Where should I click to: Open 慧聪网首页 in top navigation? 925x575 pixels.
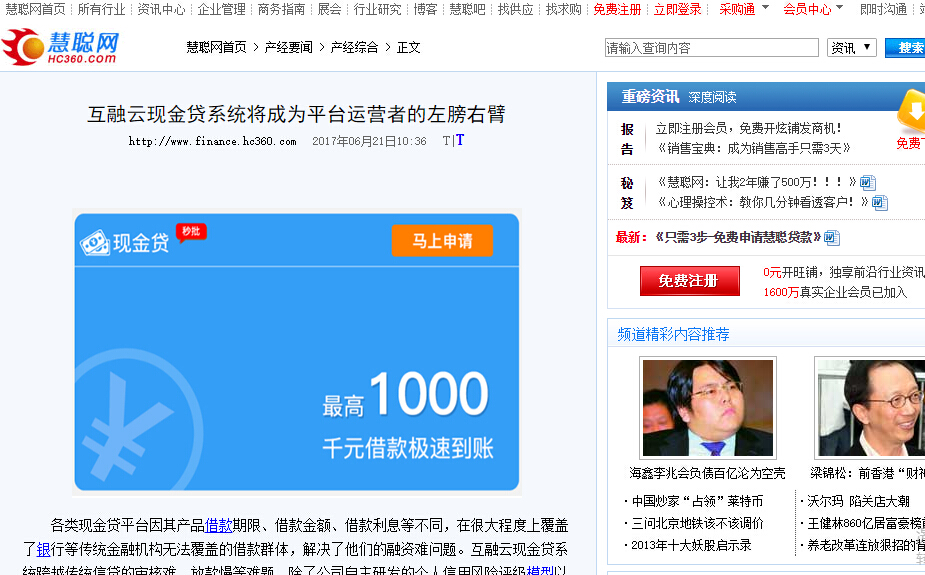coord(35,9)
